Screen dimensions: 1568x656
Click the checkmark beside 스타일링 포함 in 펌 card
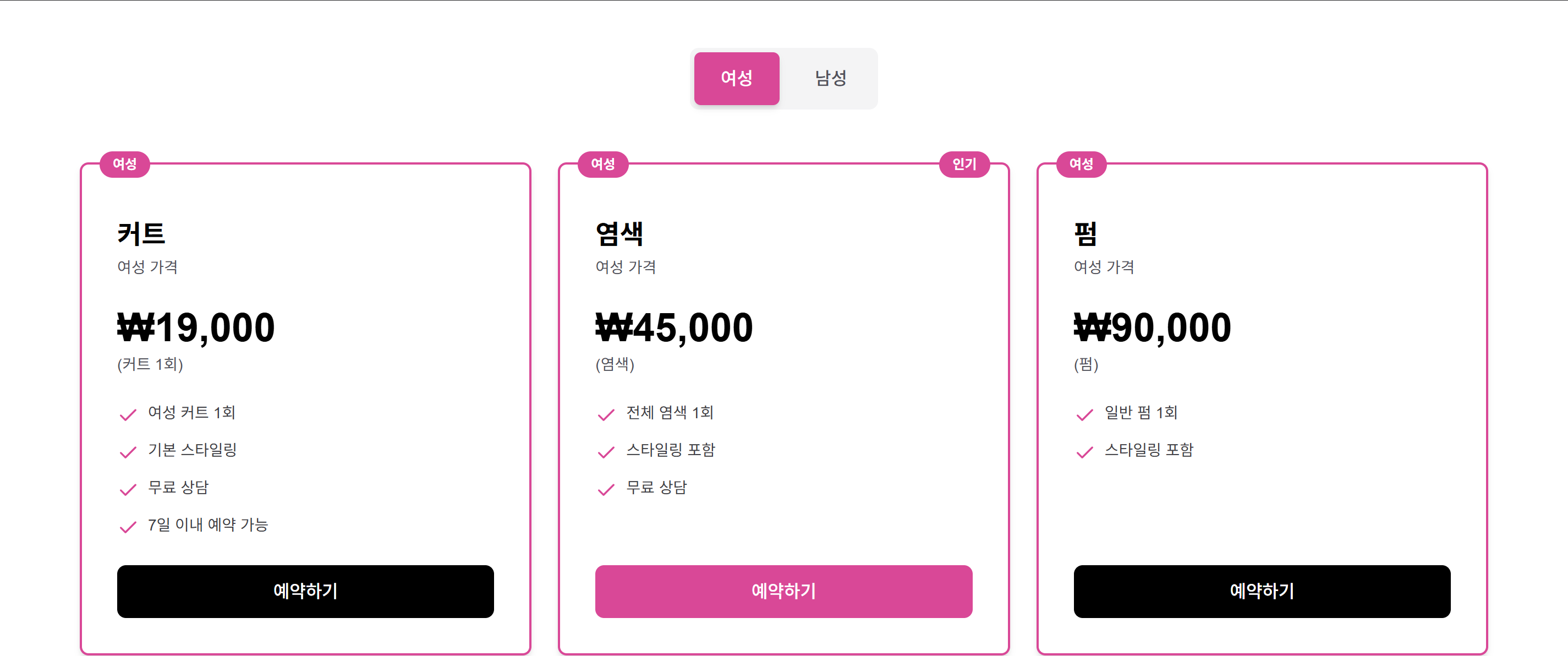click(1084, 452)
